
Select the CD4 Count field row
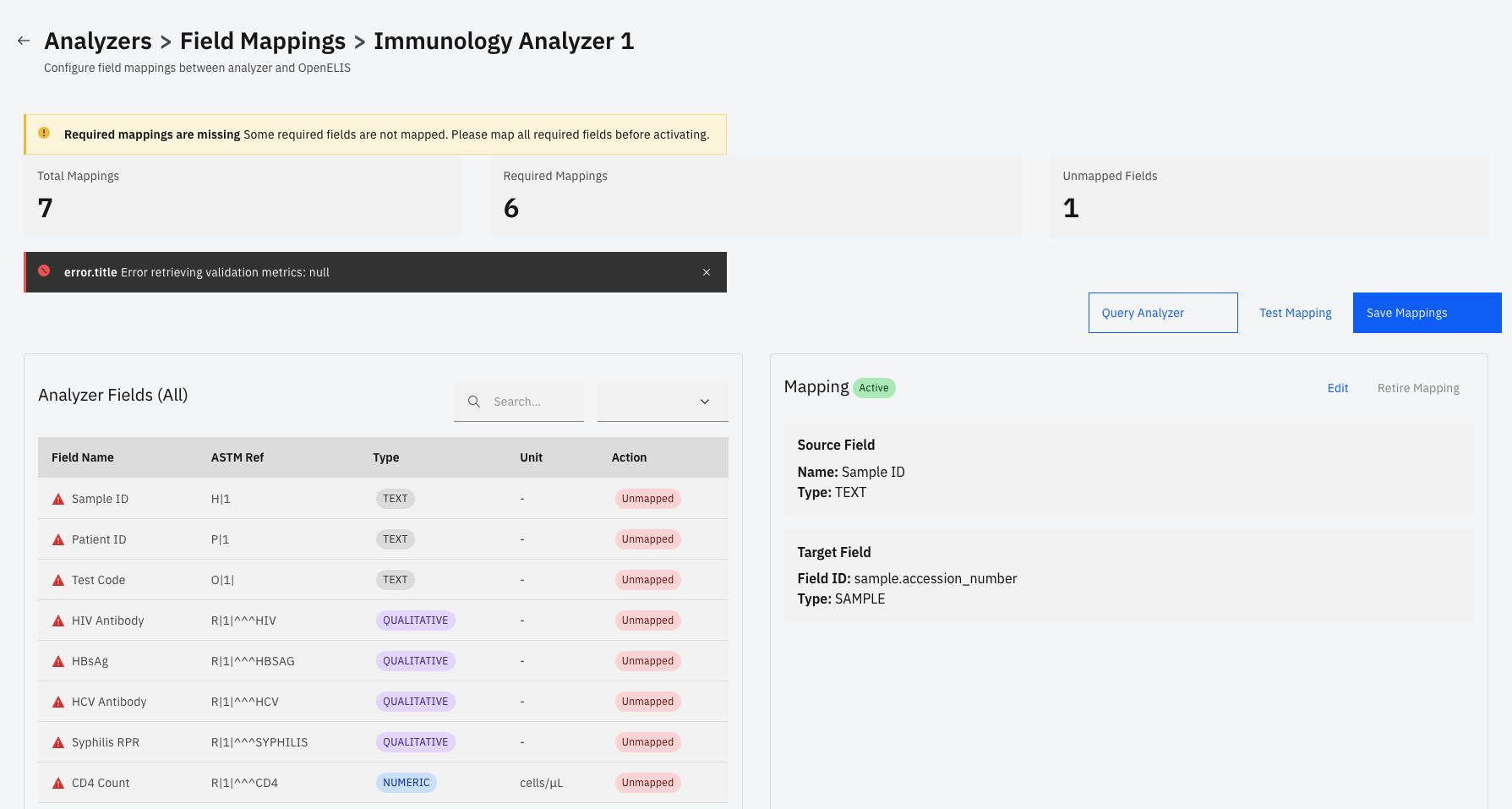click(x=383, y=783)
